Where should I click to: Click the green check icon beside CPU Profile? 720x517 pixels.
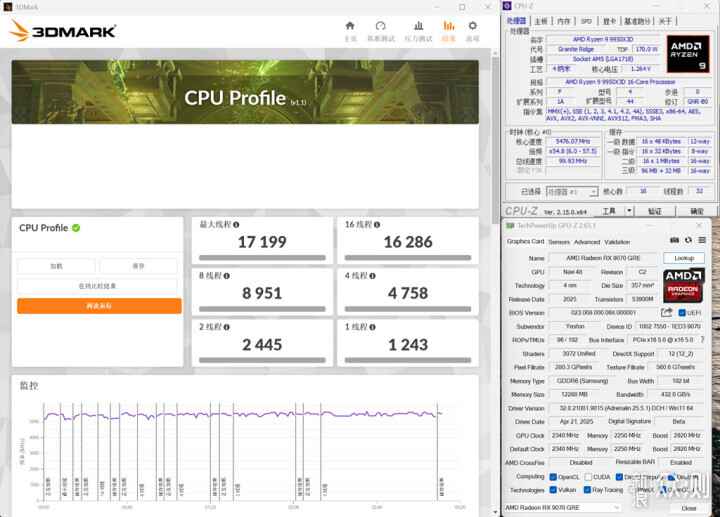point(76,228)
